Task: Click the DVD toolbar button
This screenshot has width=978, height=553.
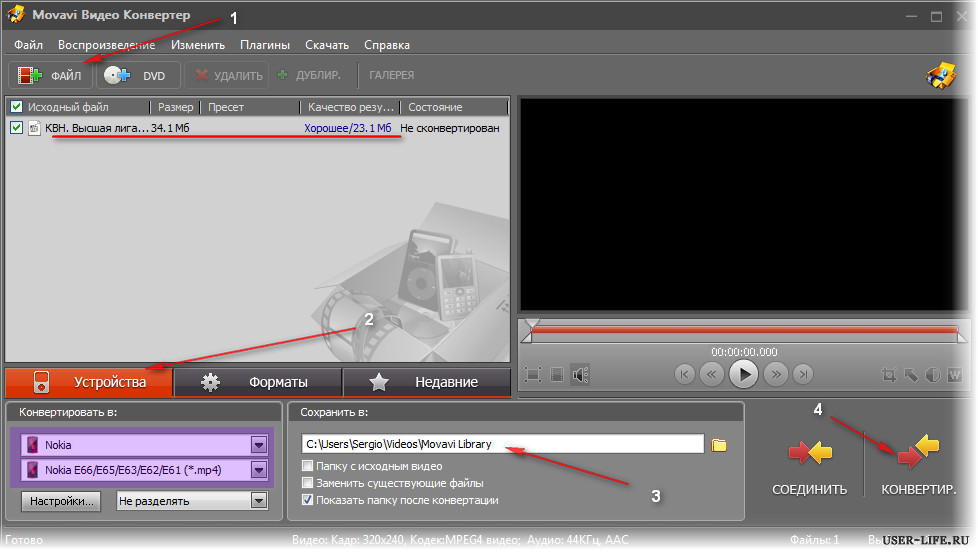Action: pos(139,75)
